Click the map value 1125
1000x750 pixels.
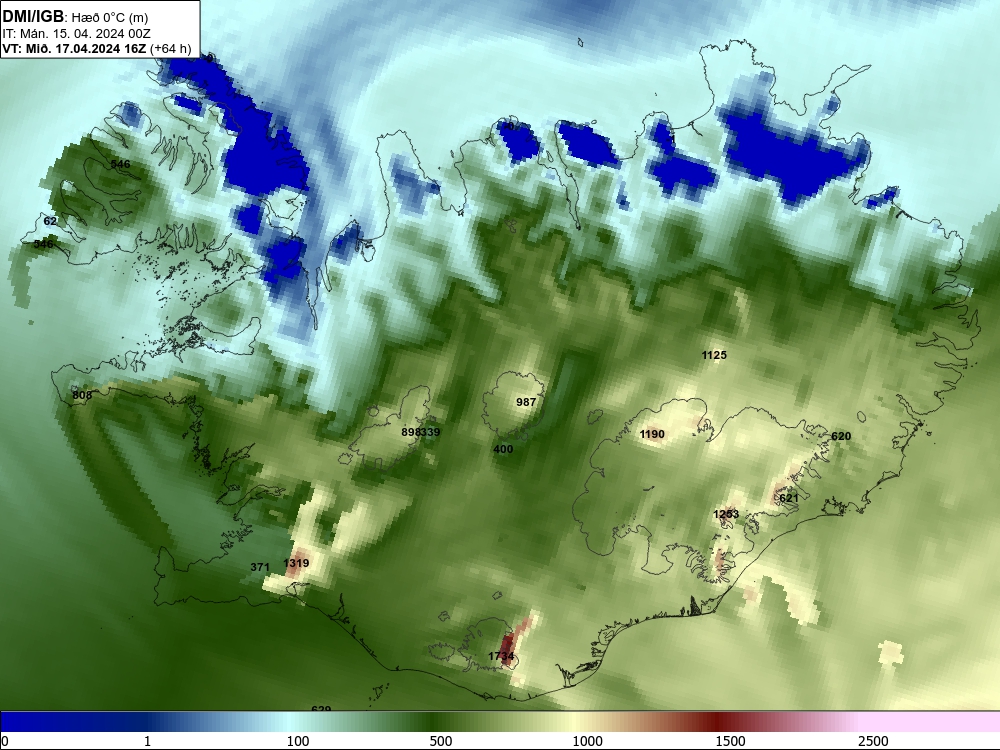tap(714, 355)
